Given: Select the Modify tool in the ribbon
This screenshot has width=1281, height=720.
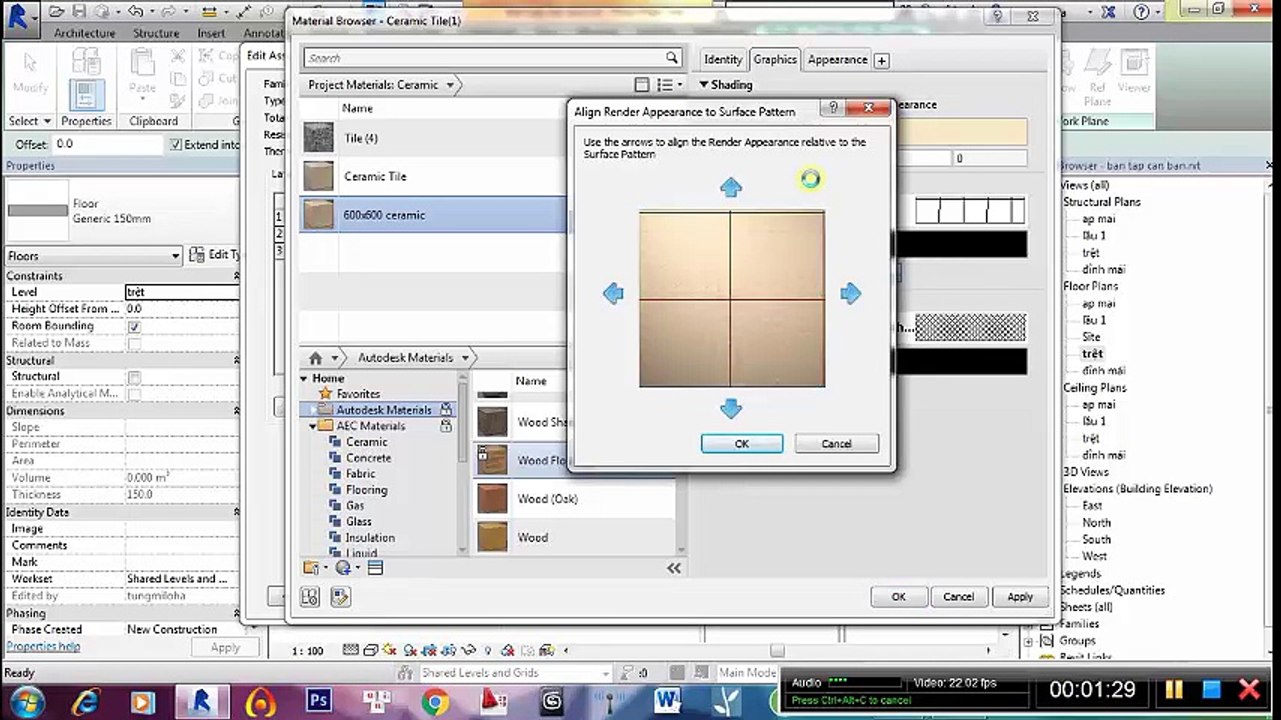Looking at the screenshot, I should 30,75.
